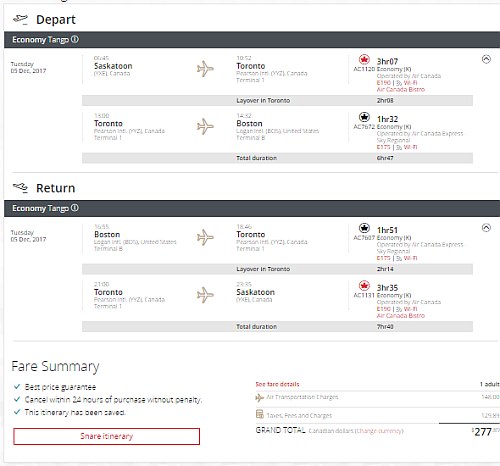Viewport: 500px width, 466px height.
Task: Click the airplane icon between Boston and Toronto
Action: [x=205, y=237]
